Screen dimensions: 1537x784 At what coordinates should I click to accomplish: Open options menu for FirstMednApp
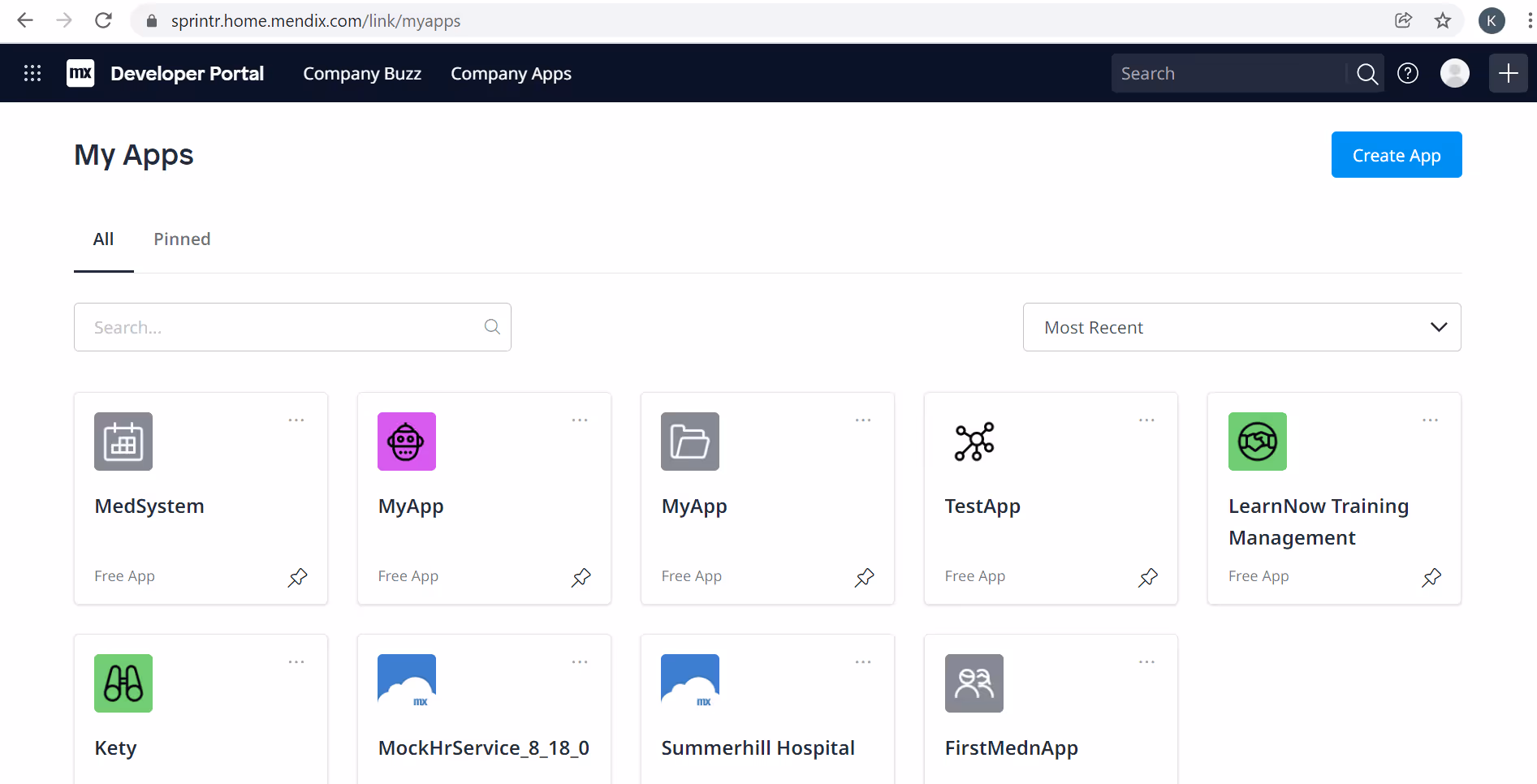(1146, 661)
